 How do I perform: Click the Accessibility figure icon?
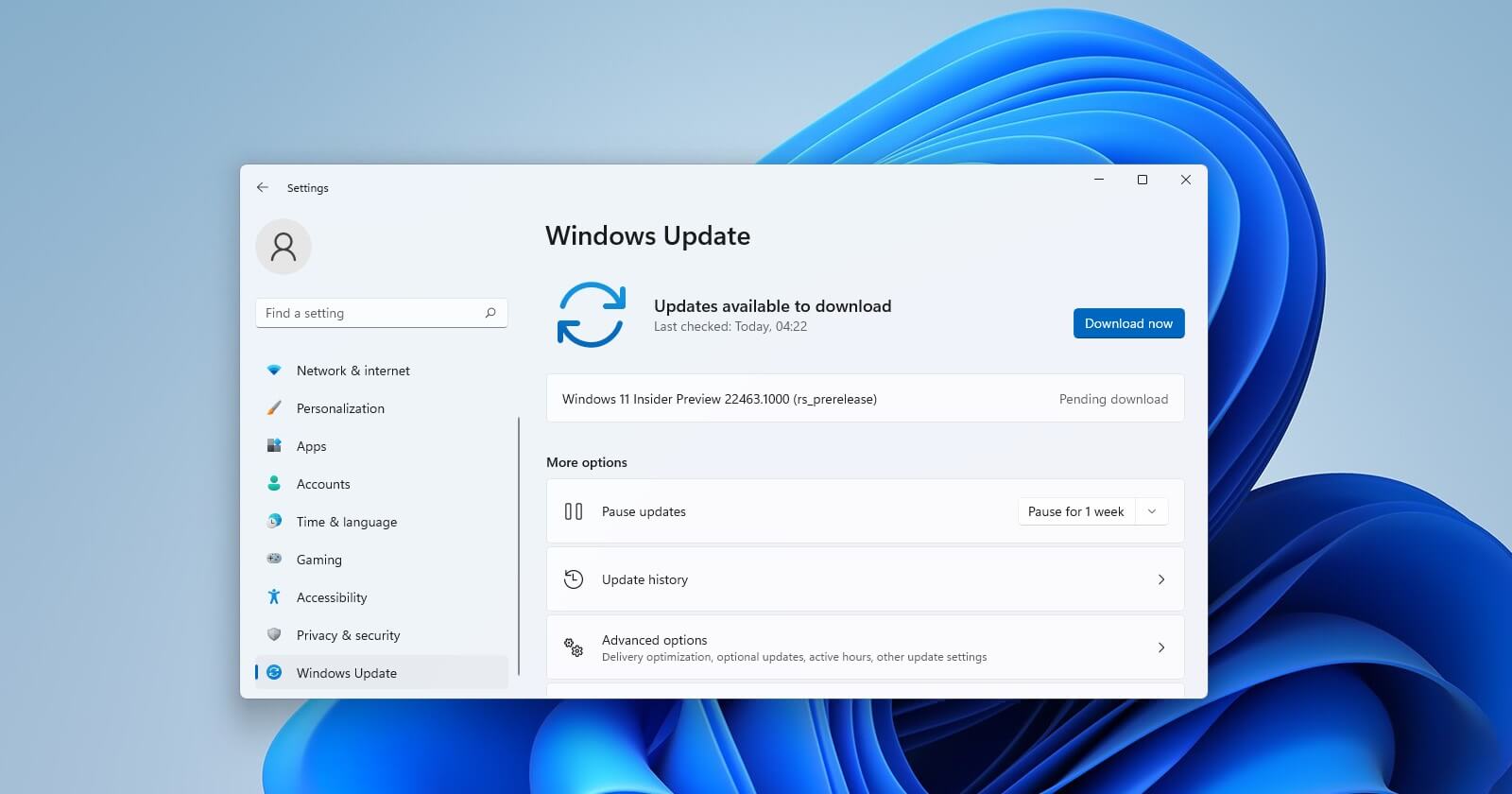pos(274,597)
